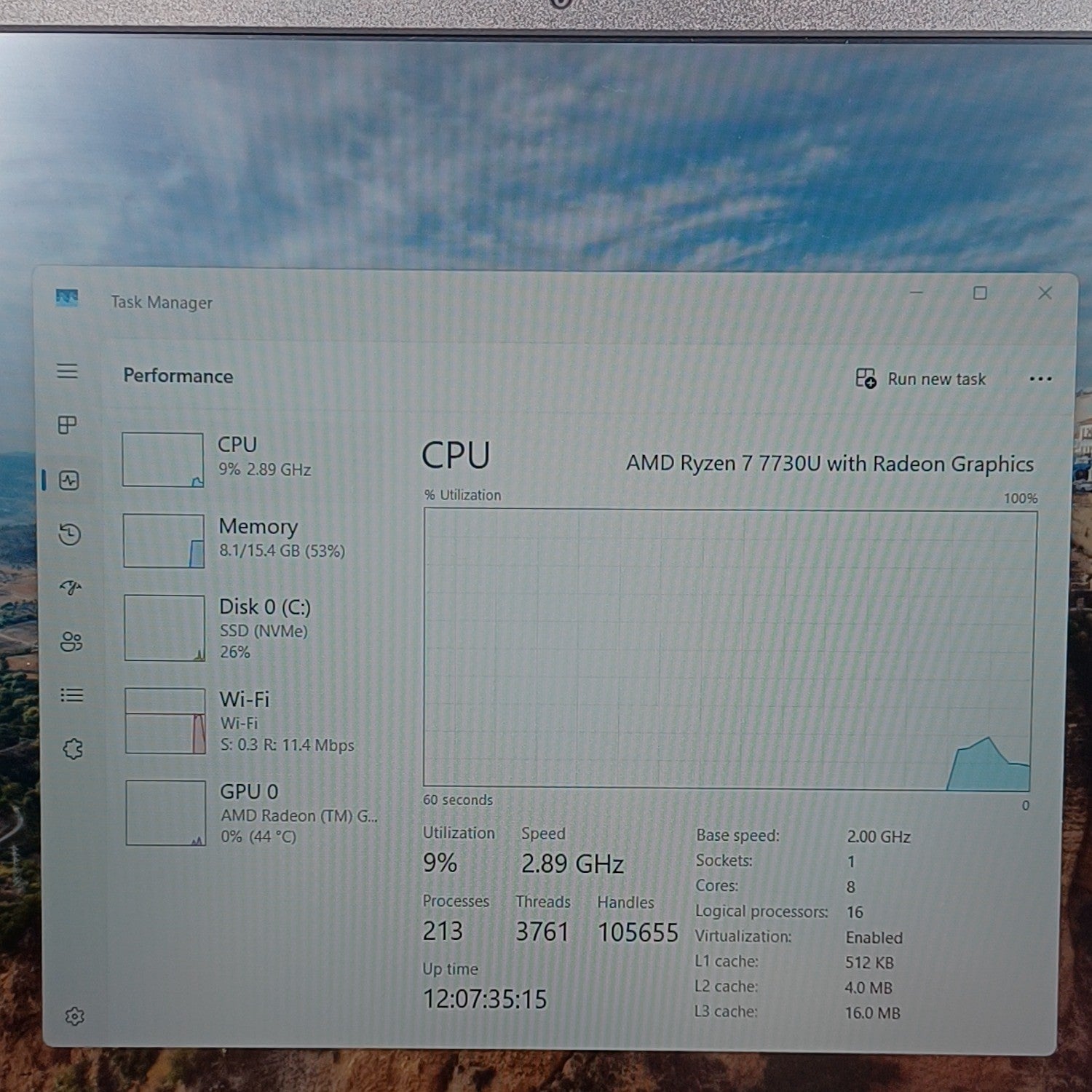The width and height of the screenshot is (1092, 1092).
Task: Click the Run new task icon
Action: click(866, 379)
